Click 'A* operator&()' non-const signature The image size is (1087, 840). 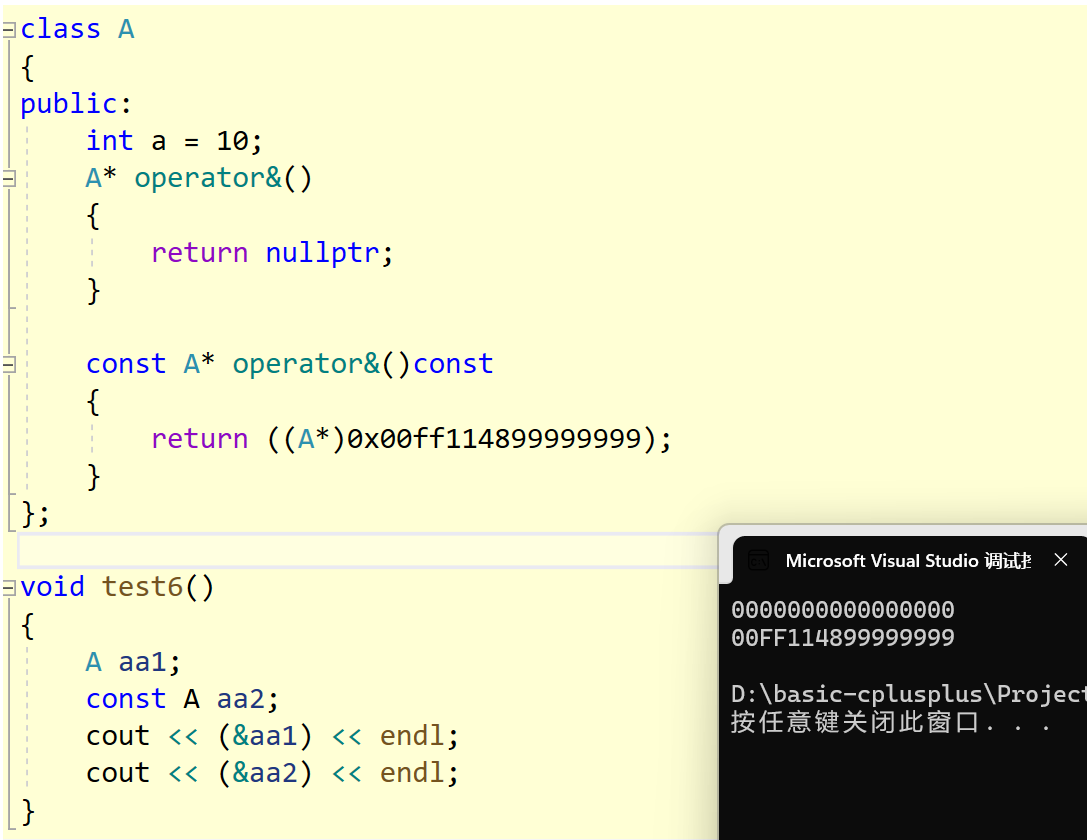pyautogui.click(x=199, y=179)
